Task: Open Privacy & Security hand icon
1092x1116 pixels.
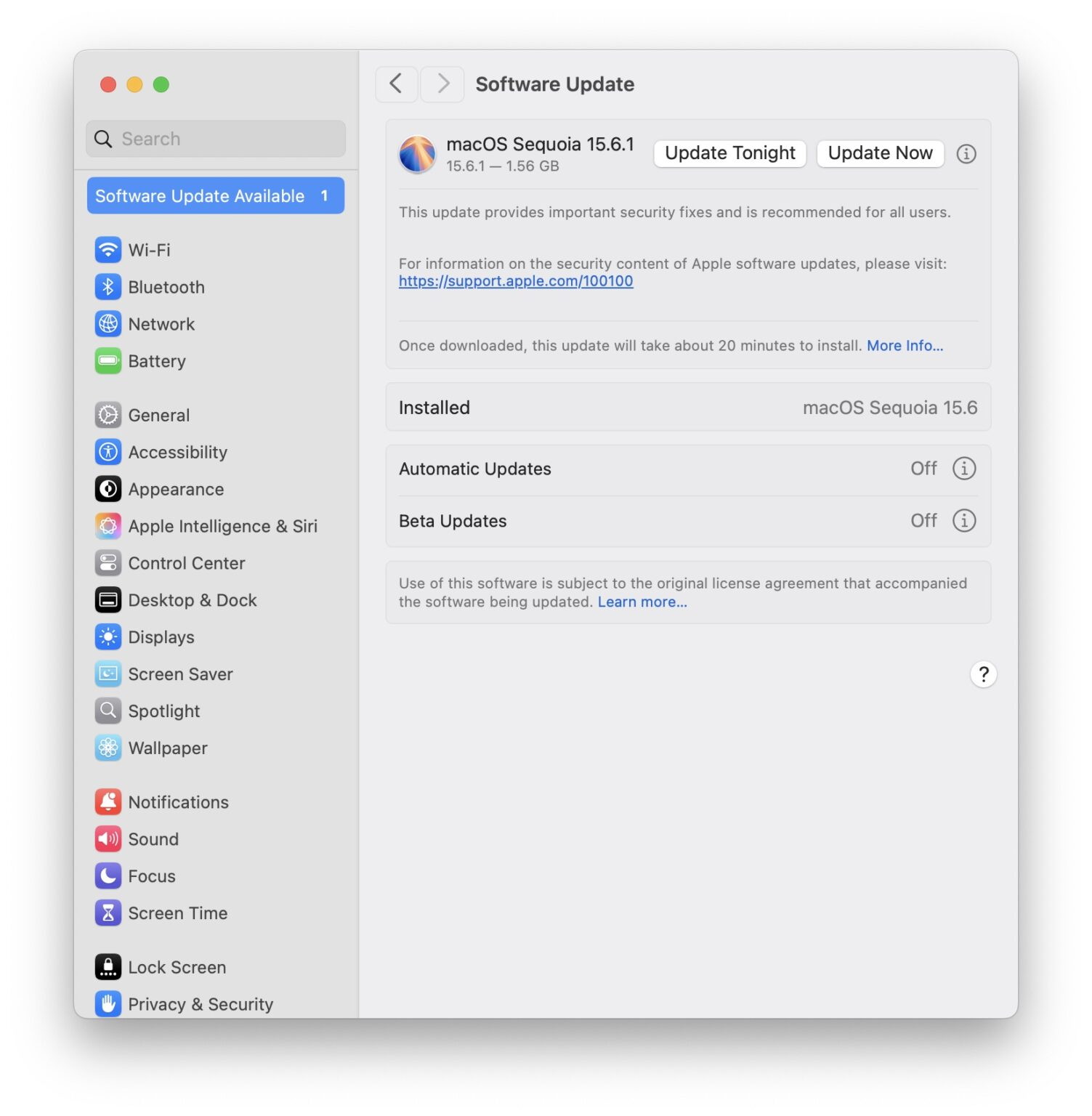Action: pos(108,1004)
